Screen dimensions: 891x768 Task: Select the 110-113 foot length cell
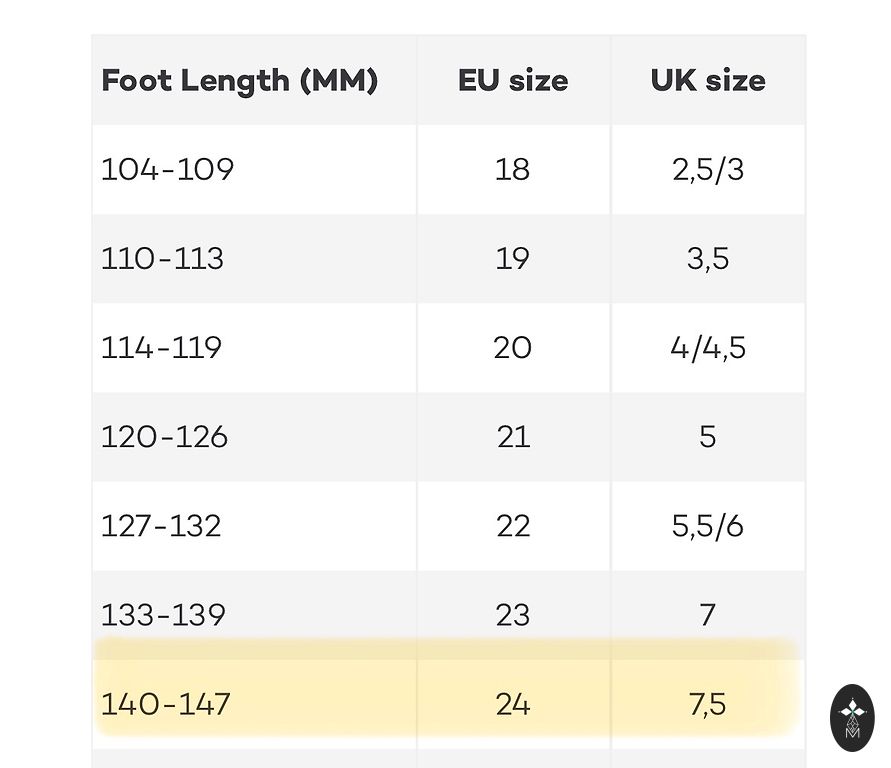pyautogui.click(x=163, y=259)
